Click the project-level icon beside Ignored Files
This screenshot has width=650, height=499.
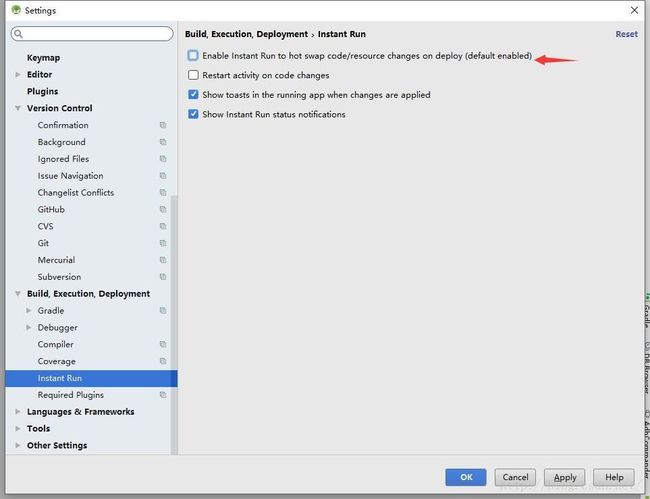coord(163,159)
